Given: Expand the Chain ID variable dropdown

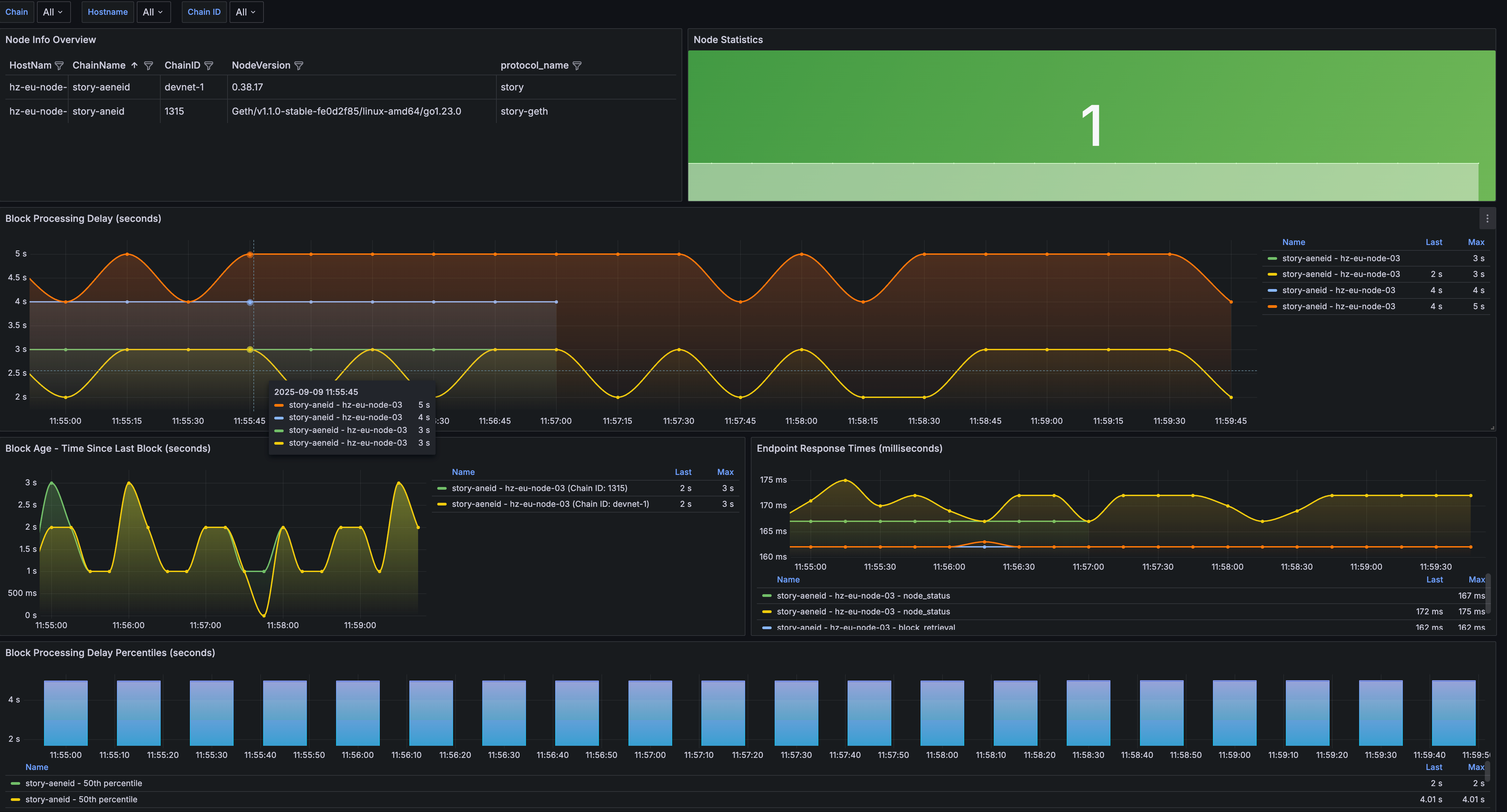Looking at the screenshot, I should click(x=246, y=12).
